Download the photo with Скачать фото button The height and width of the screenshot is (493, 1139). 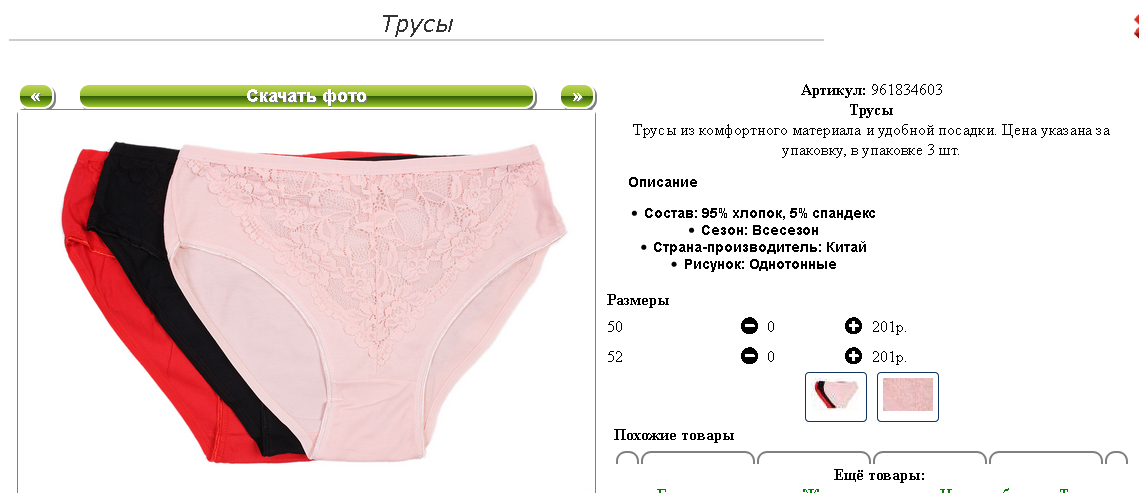tap(307, 97)
